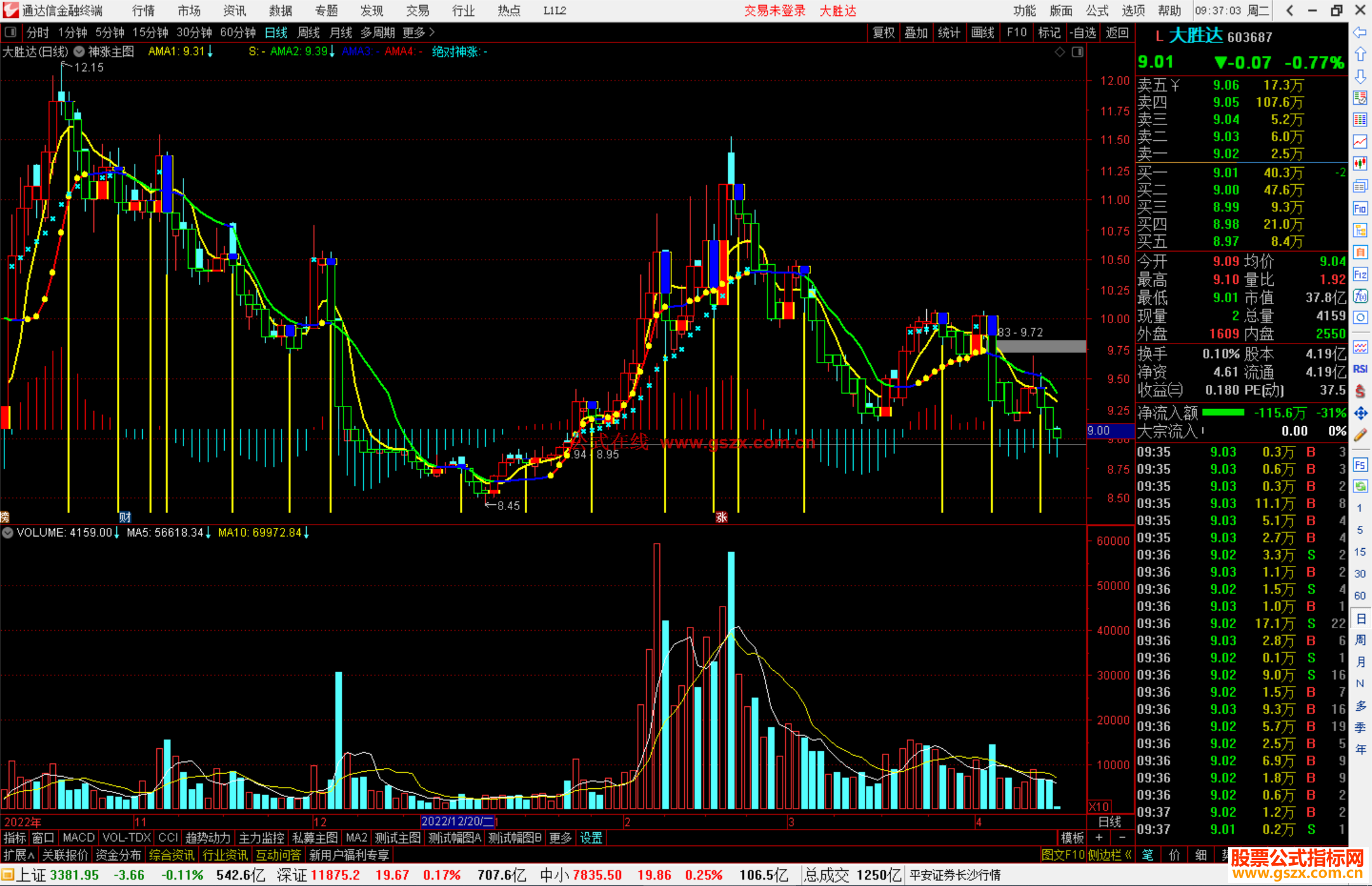Toggle the VOLUME indicator circle icon
This screenshot has height=886, width=1372.
tap(8, 533)
